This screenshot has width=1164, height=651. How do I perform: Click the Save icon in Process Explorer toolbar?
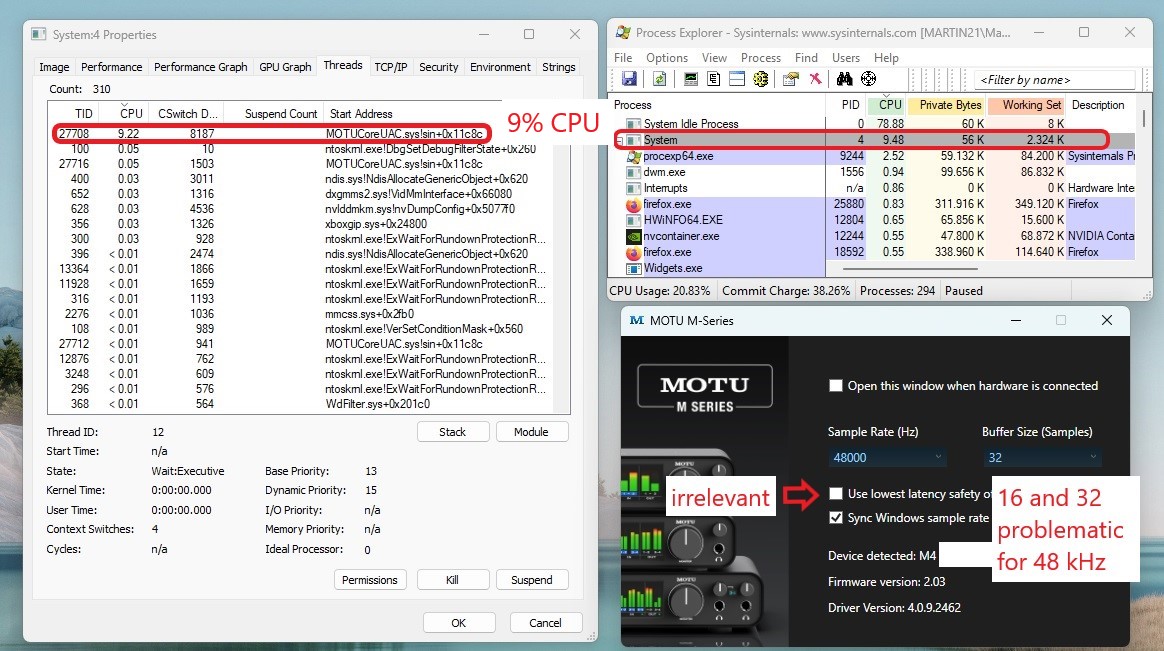pos(629,79)
